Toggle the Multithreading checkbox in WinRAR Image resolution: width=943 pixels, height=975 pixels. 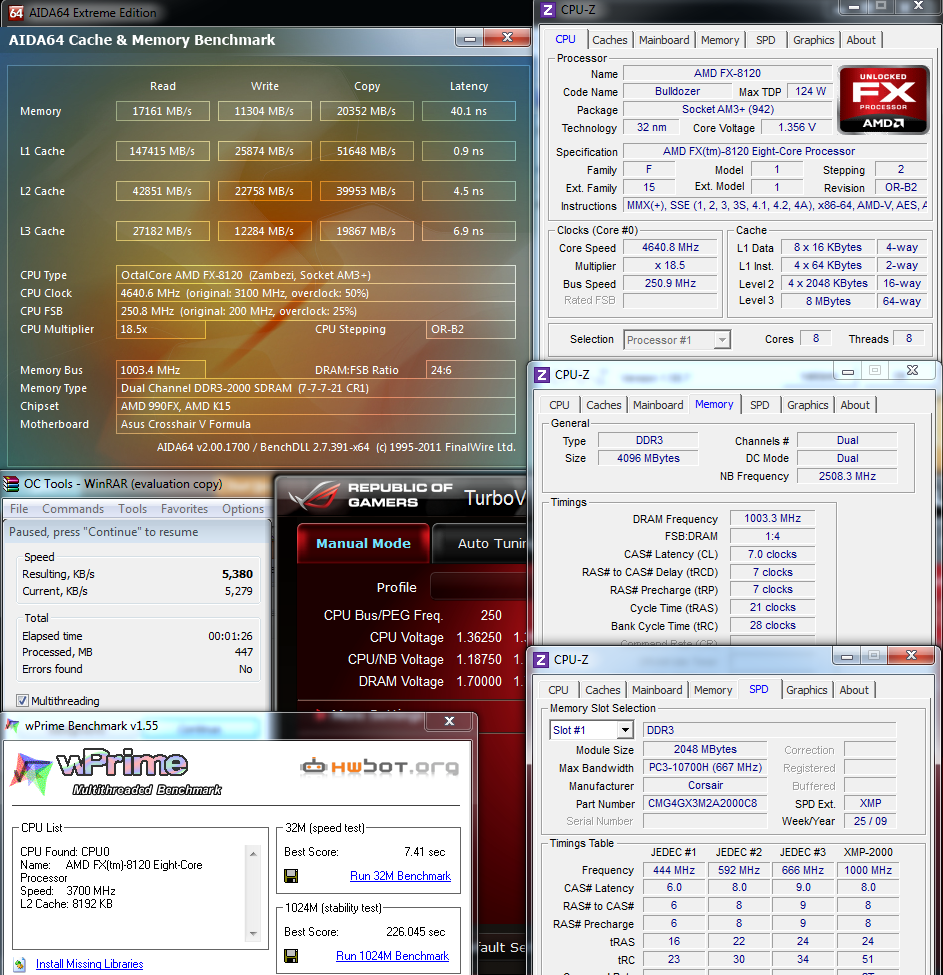(22, 701)
